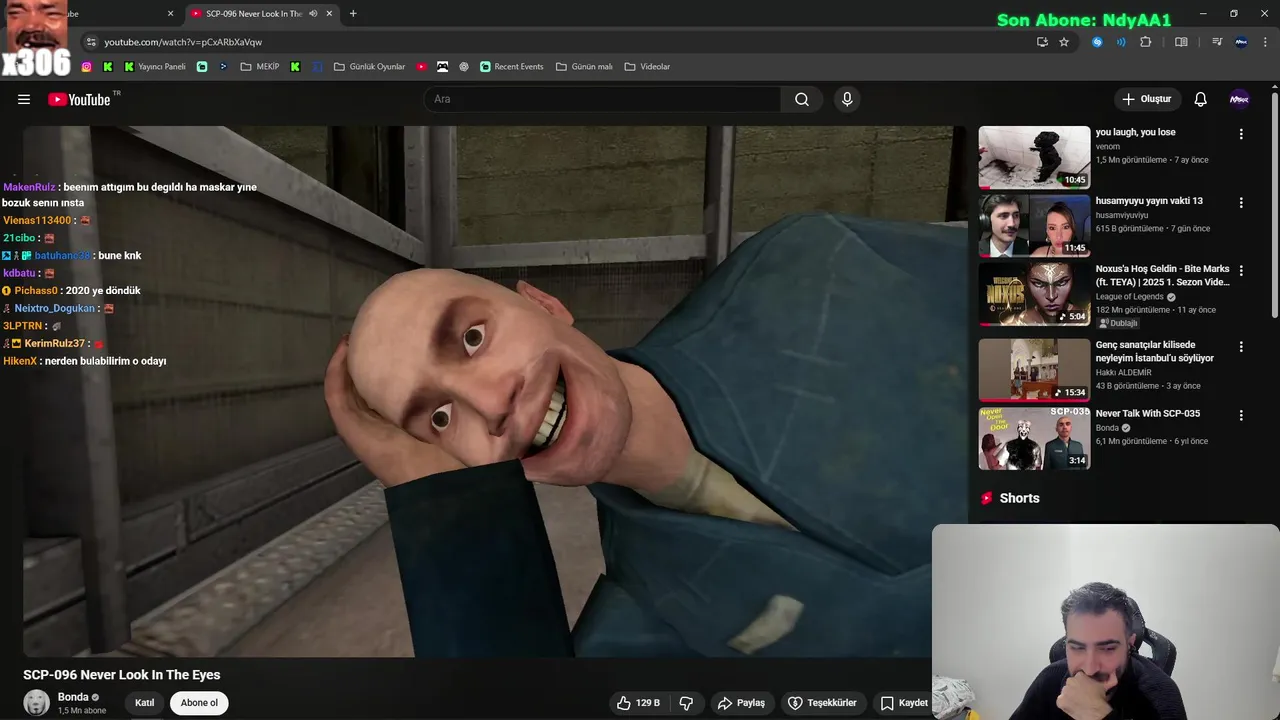1280x720 pixels.
Task: Subscribe using Abone ol button
Action: coord(199,703)
